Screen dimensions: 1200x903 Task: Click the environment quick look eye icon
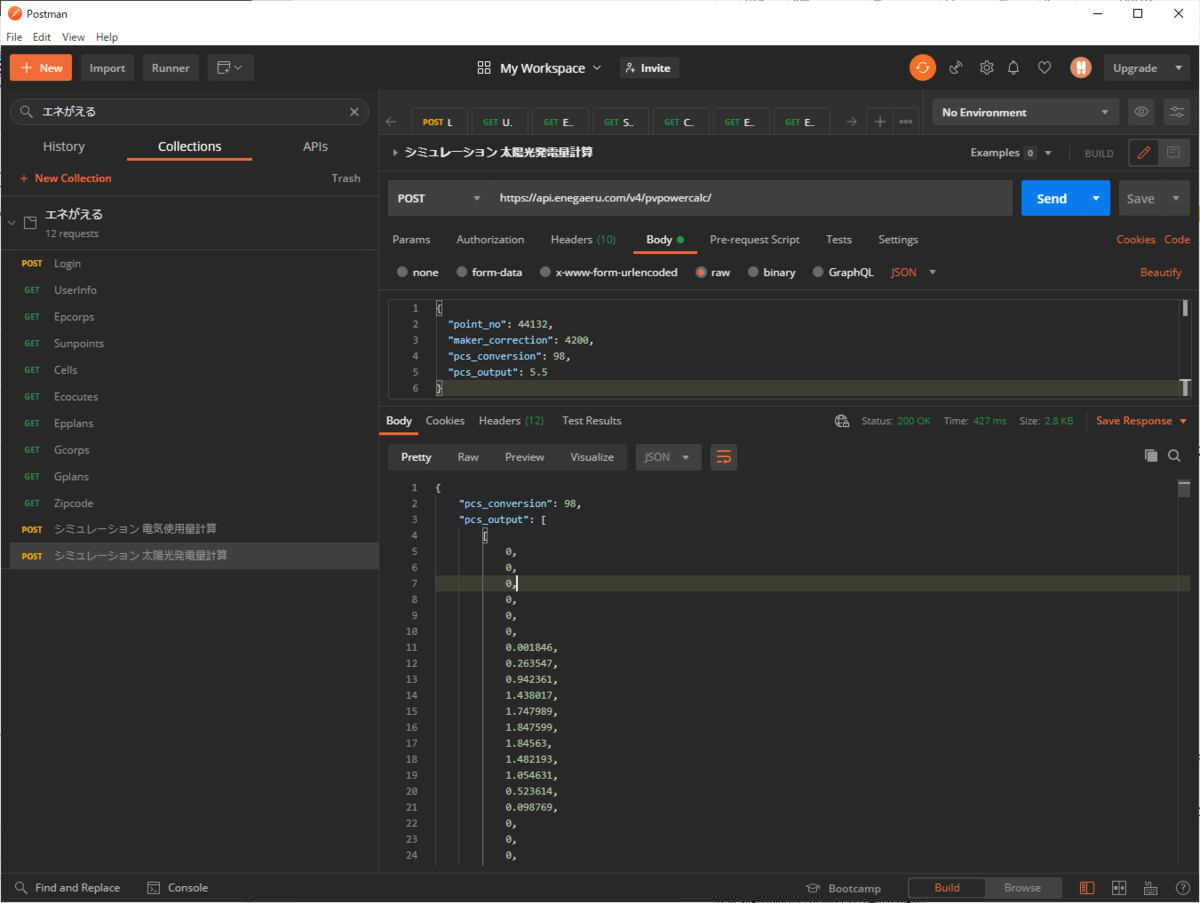(x=1141, y=112)
